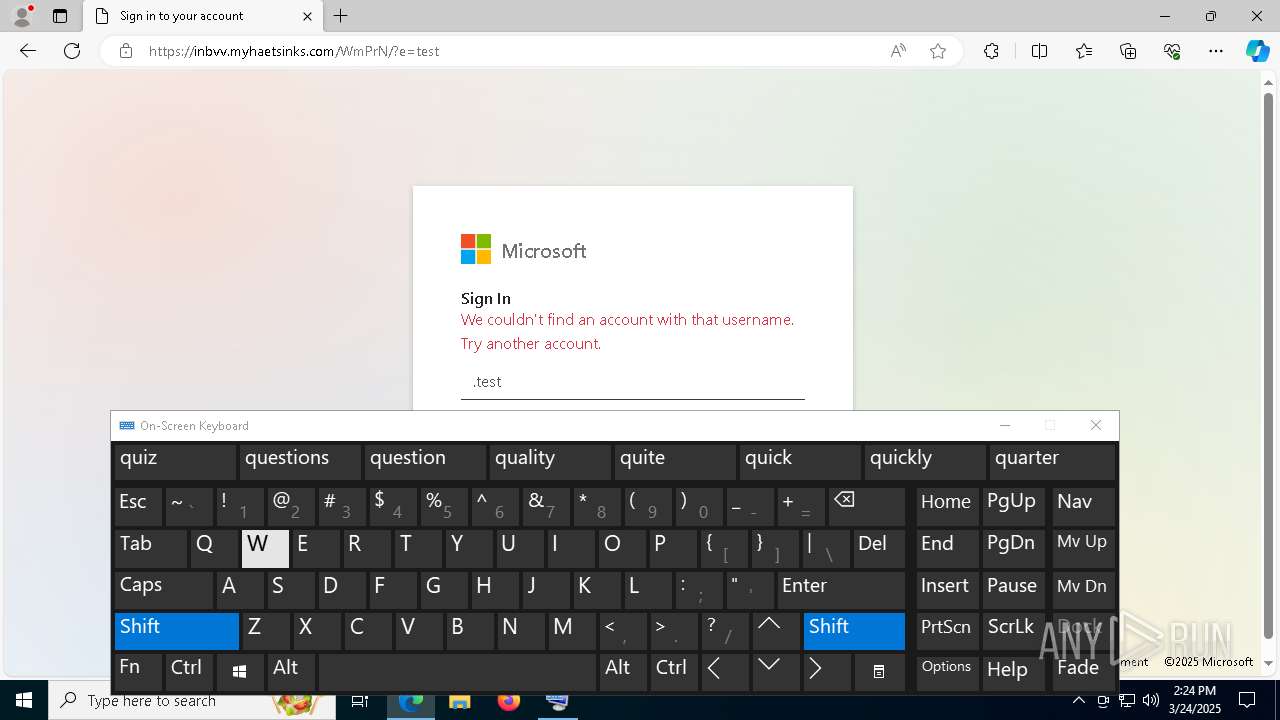Toggle the right Shift key

point(854,630)
